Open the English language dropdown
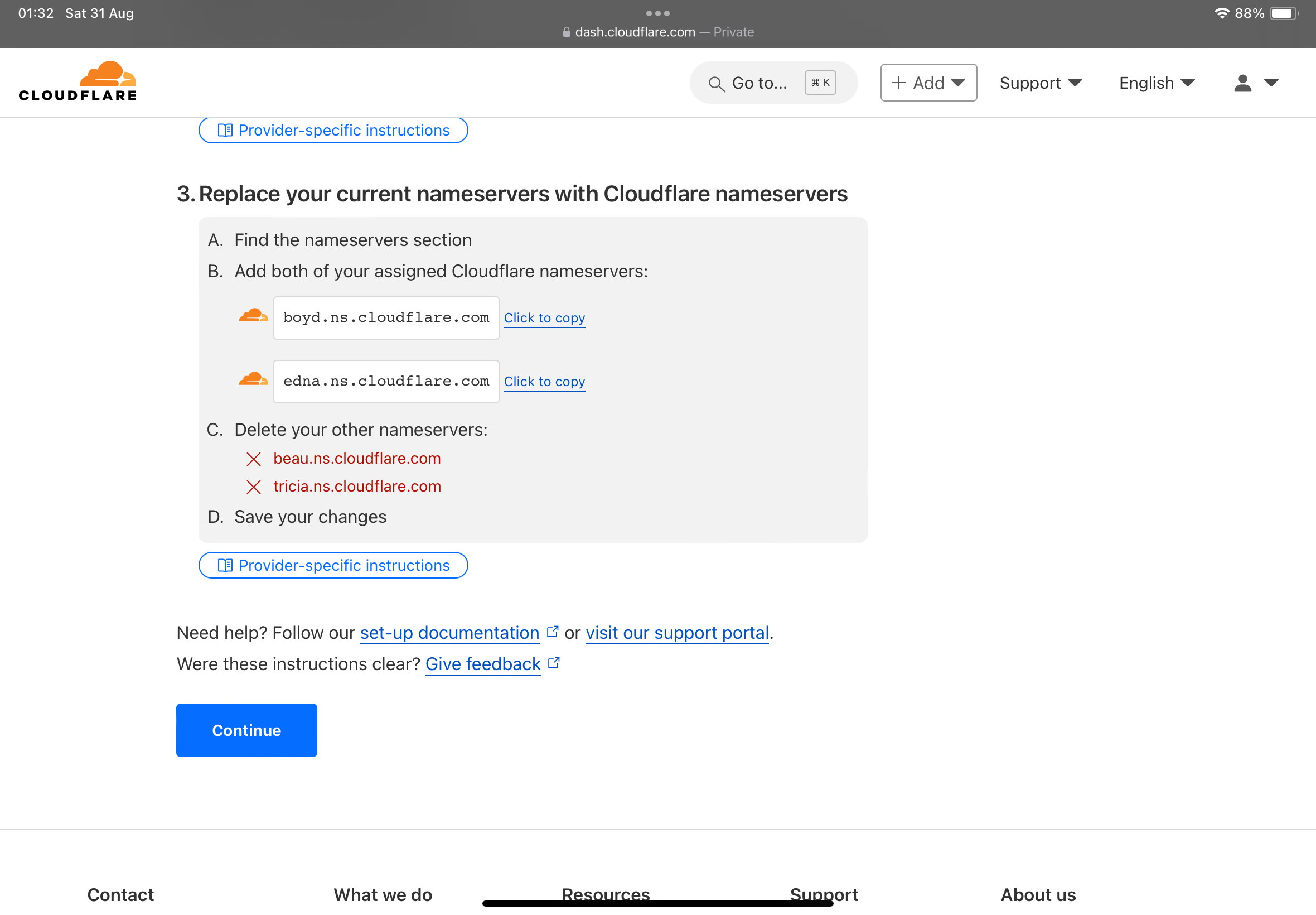 pyautogui.click(x=1156, y=83)
